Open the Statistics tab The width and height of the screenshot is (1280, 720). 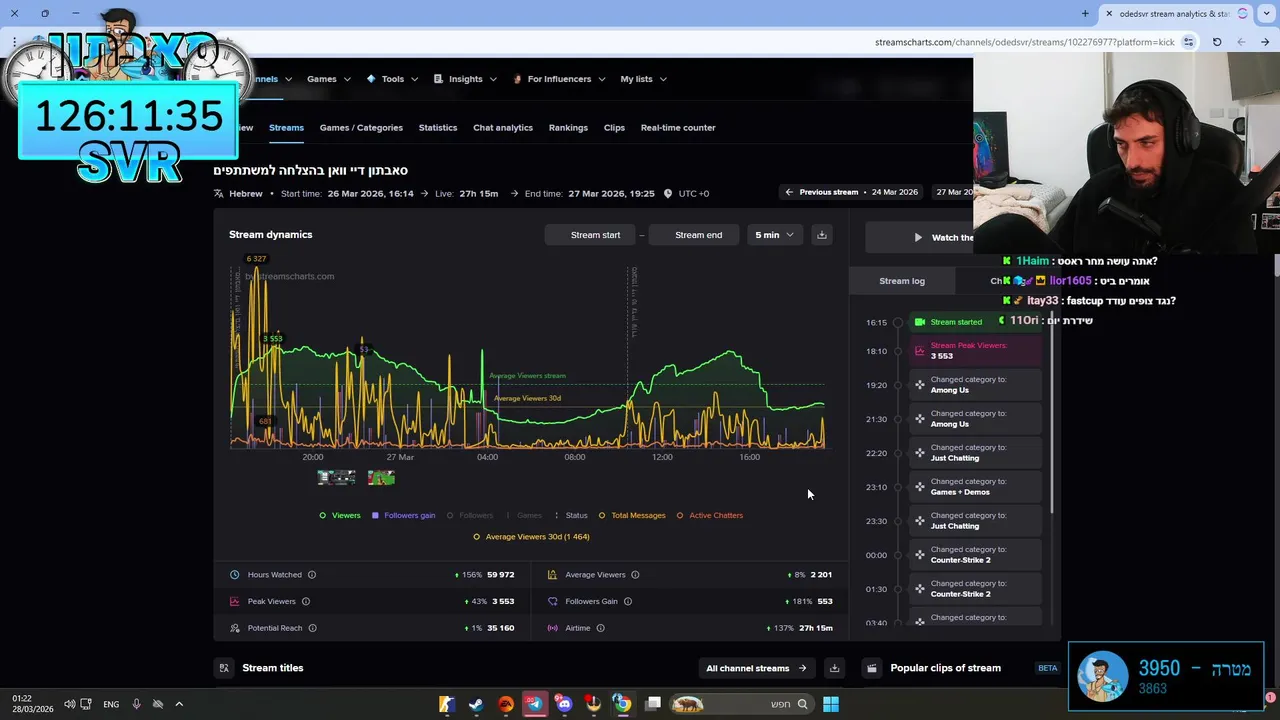pyautogui.click(x=438, y=128)
